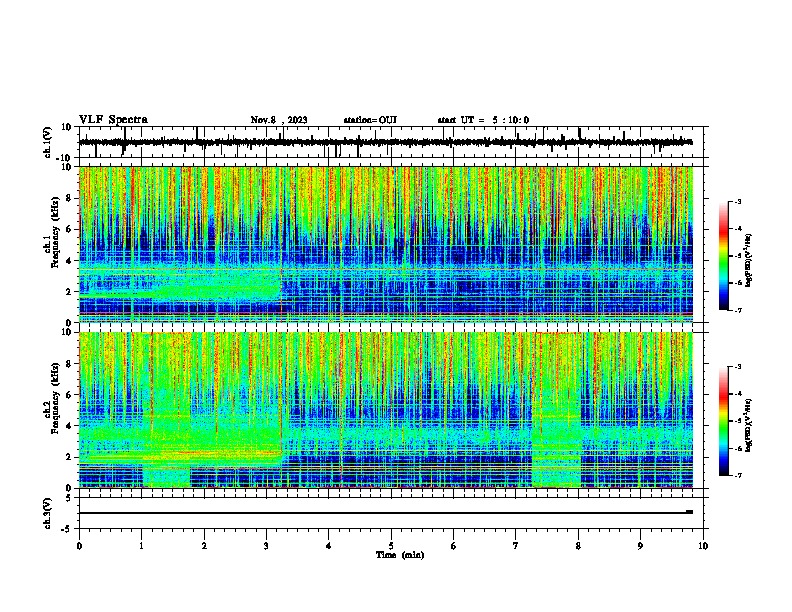792x612 pixels.
Task: Click time axis tick label "10"
Action: point(703,546)
